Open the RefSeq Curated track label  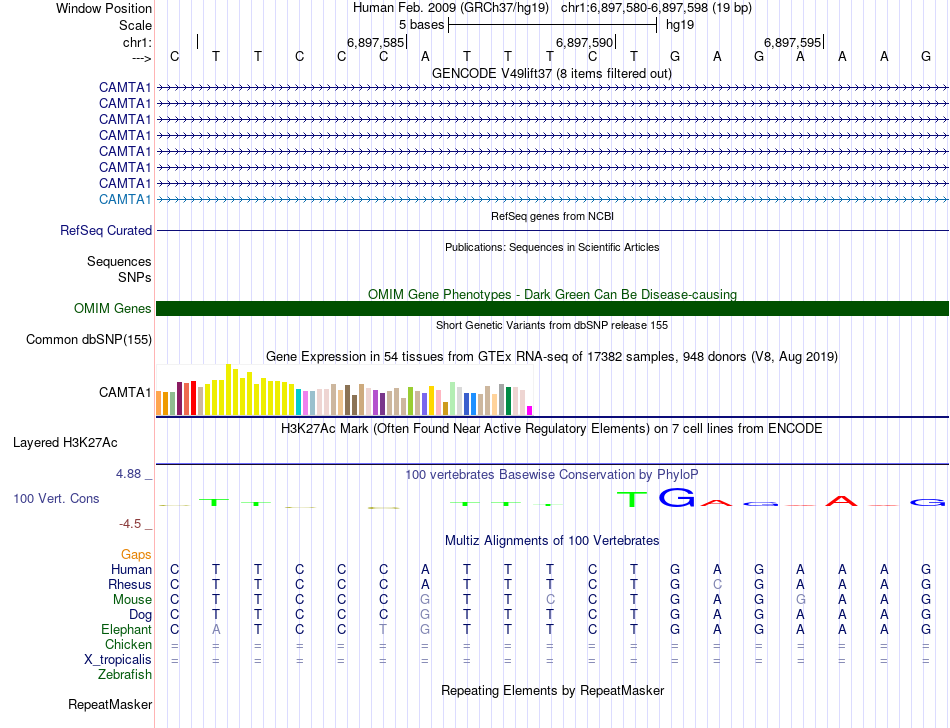(x=105, y=231)
